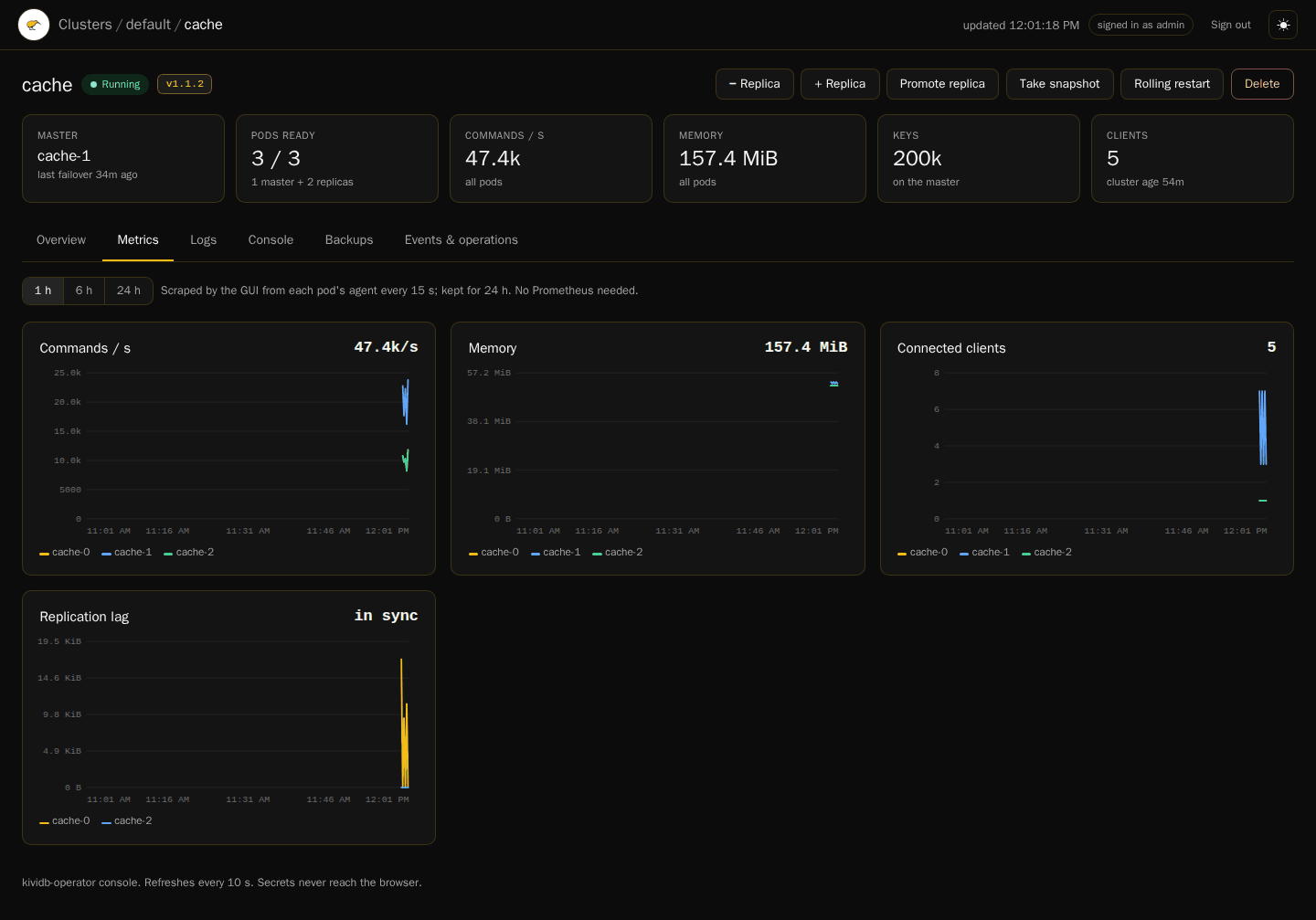
Task: Click the v1.1.2 version badge
Action: pyautogui.click(x=185, y=84)
